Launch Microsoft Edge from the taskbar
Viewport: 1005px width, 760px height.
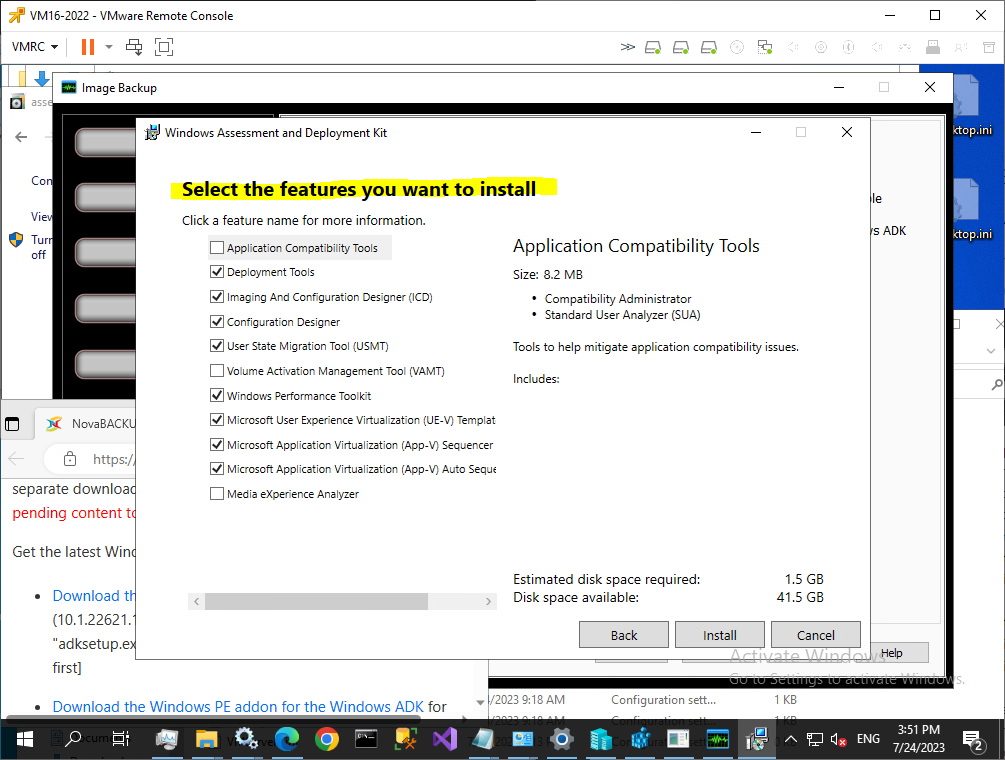[x=287, y=739]
